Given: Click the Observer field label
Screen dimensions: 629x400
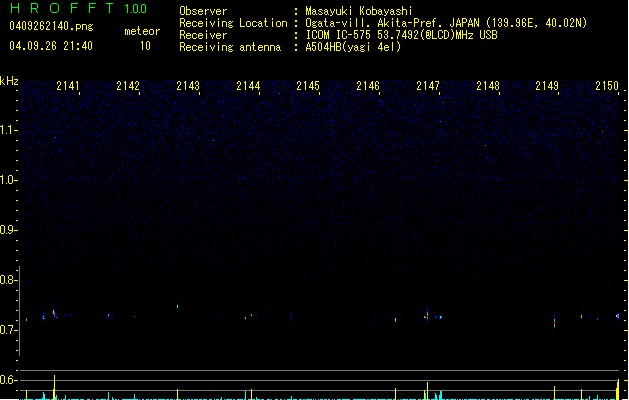Looking at the screenshot, I should click(x=203, y=11).
